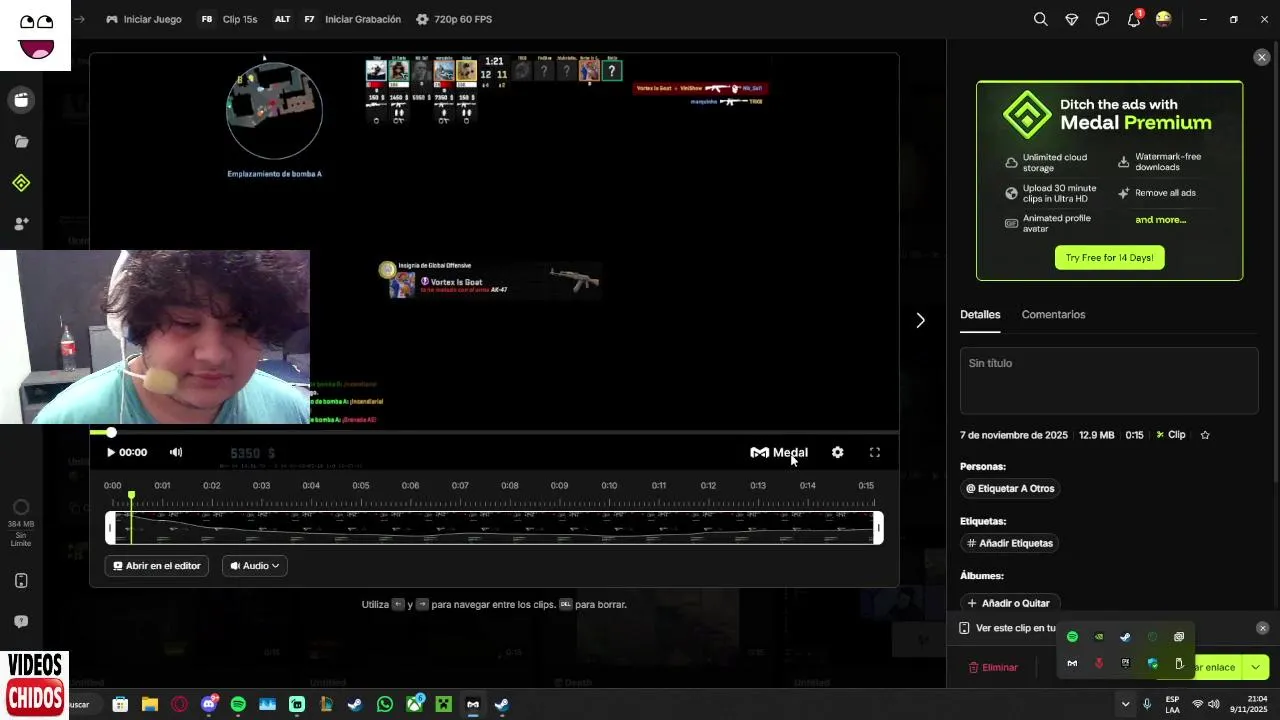Image resolution: width=1280 pixels, height=720 pixels.
Task: Favorite the clip with the star icon
Action: coord(1205,435)
